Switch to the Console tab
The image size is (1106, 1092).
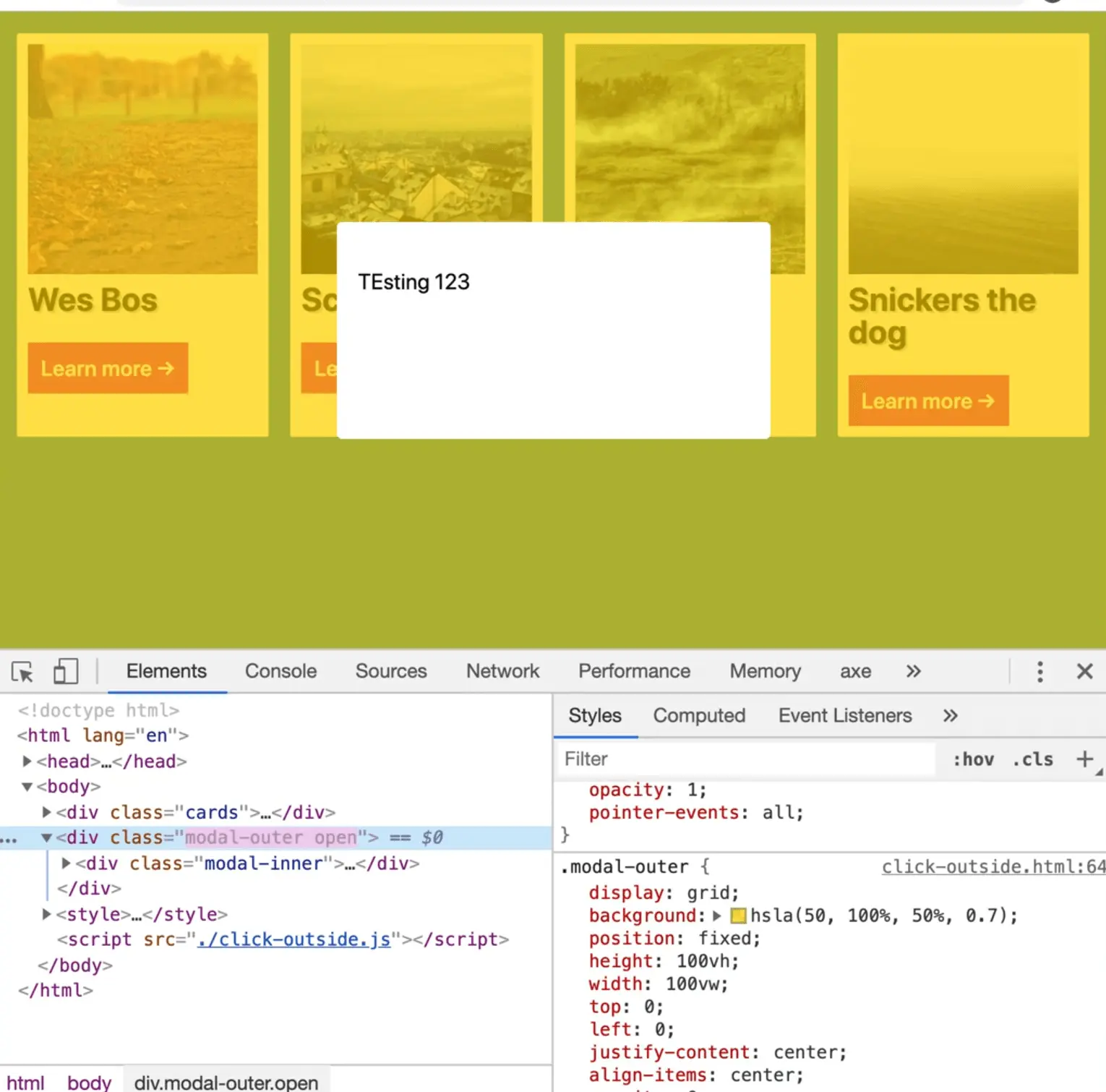pyautogui.click(x=280, y=672)
